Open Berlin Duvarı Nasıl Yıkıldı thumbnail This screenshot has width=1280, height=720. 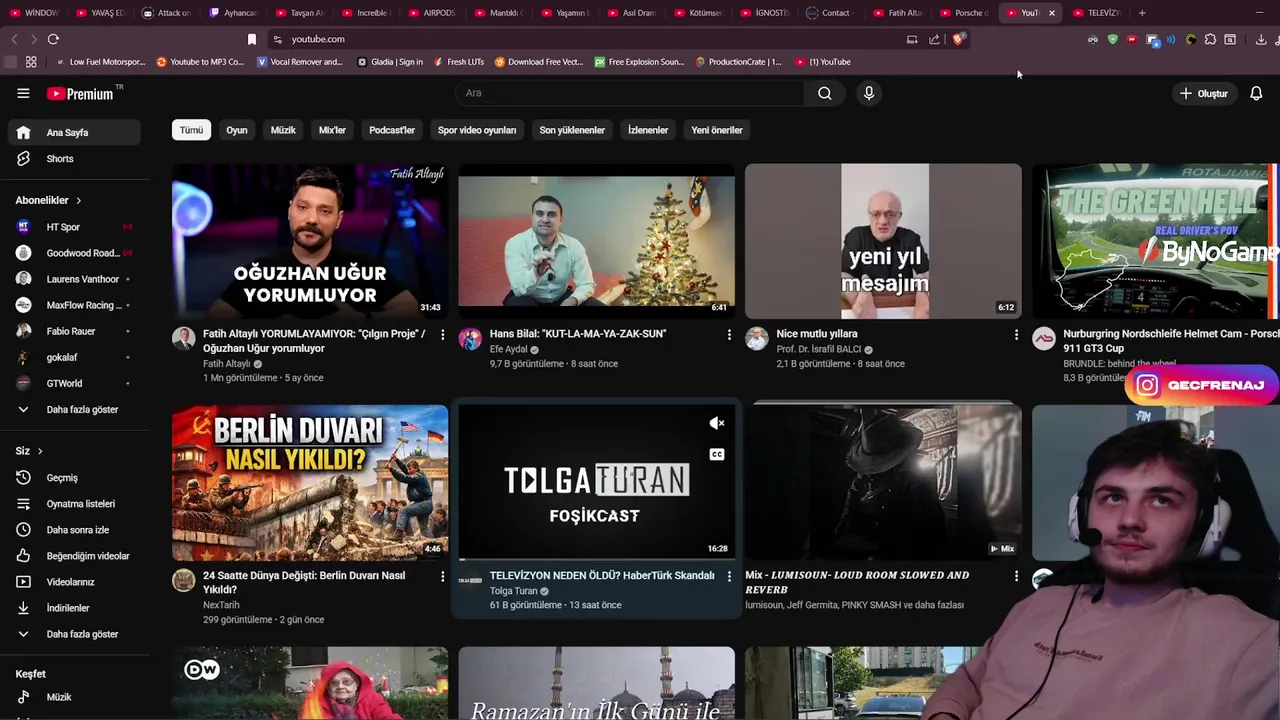[x=310, y=483]
